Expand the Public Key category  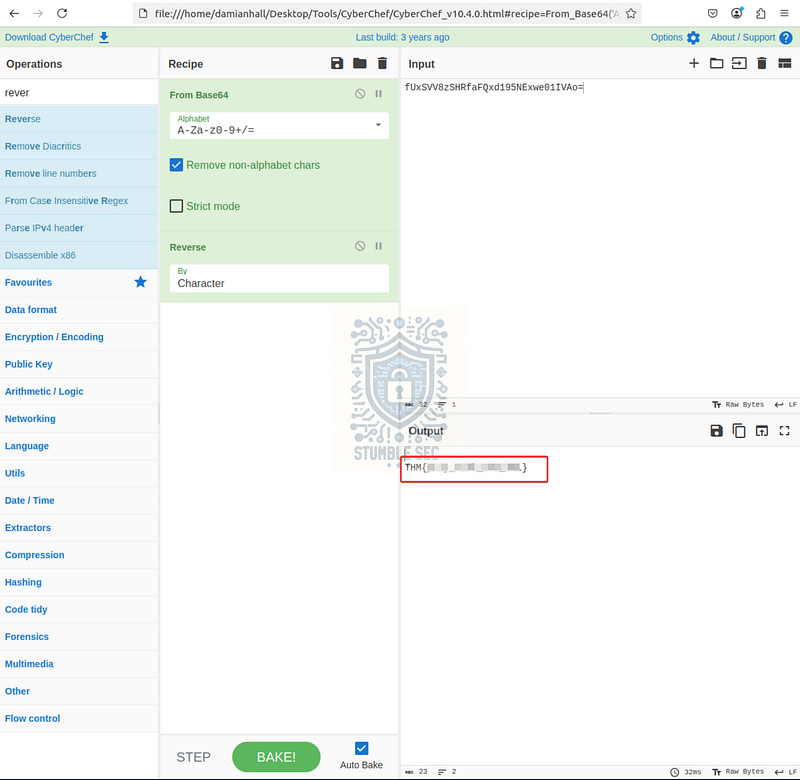[x=79, y=364]
